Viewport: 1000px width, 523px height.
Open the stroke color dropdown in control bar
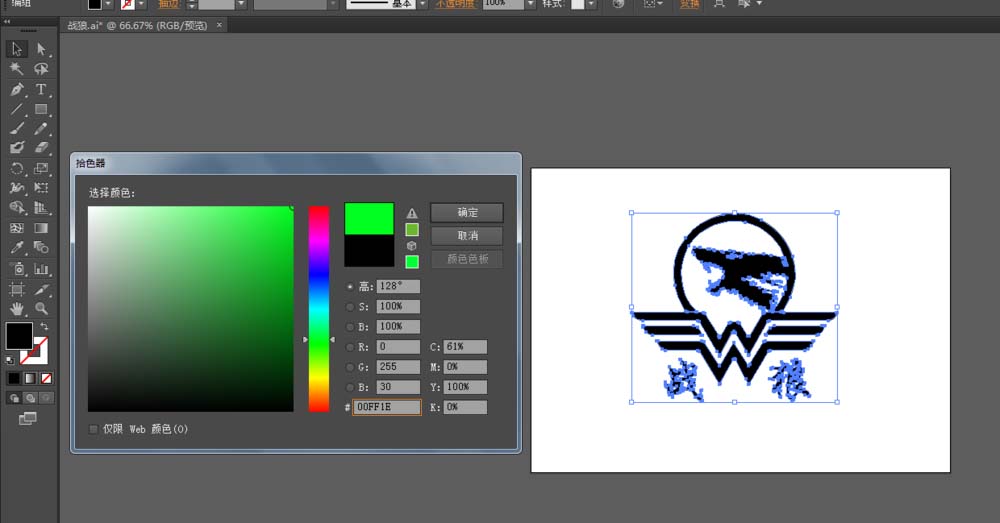[141, 4]
